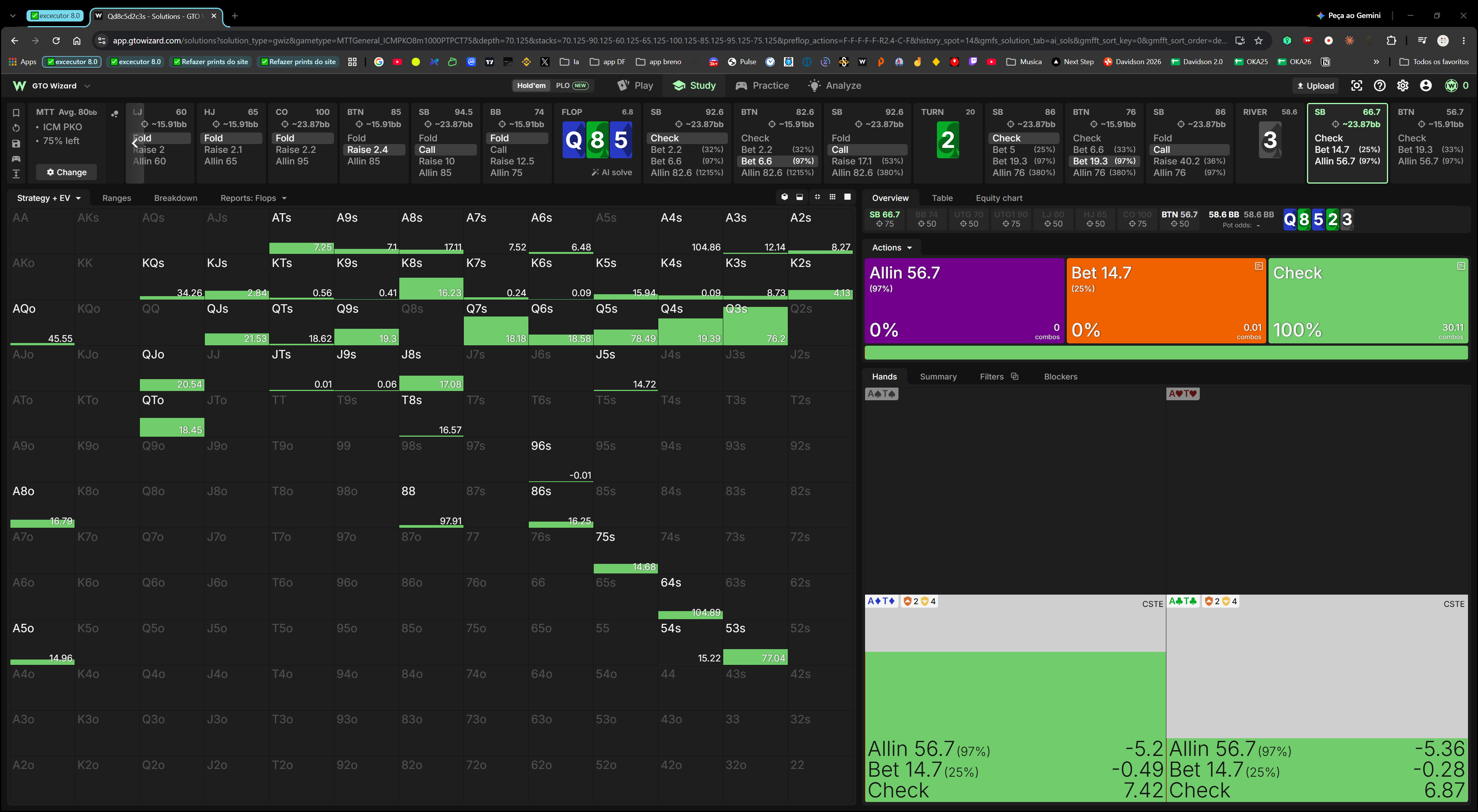1478x812 pixels.
Task: Click the half-filled layout icon above the matrix
Action: coord(800,197)
